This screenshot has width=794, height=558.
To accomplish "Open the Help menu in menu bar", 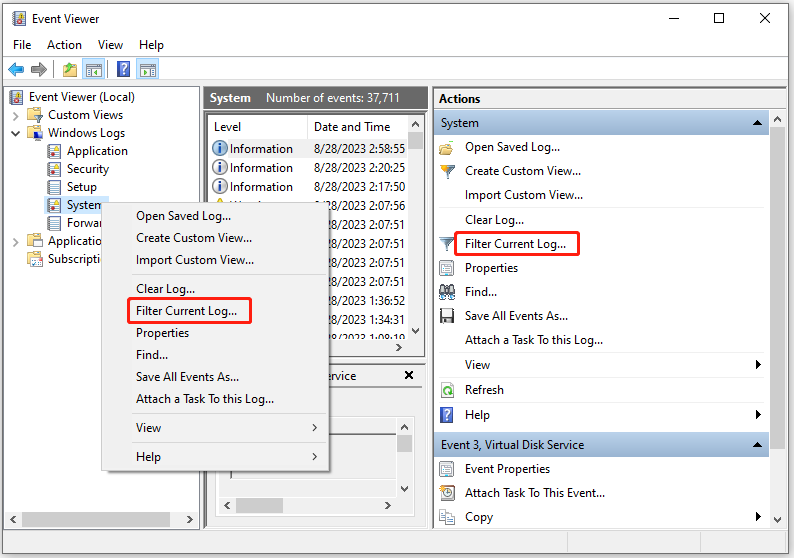I will click(x=151, y=45).
